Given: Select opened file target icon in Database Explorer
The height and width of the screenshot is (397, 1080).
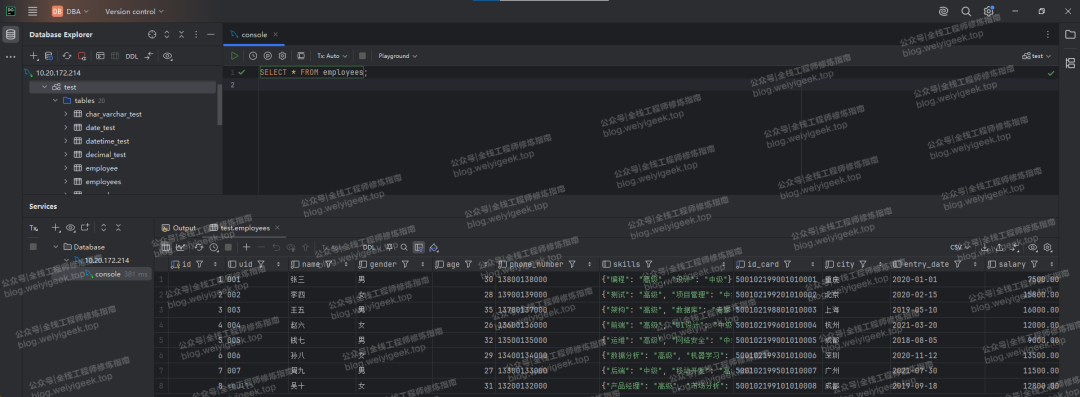Looking at the screenshot, I should pos(152,34).
